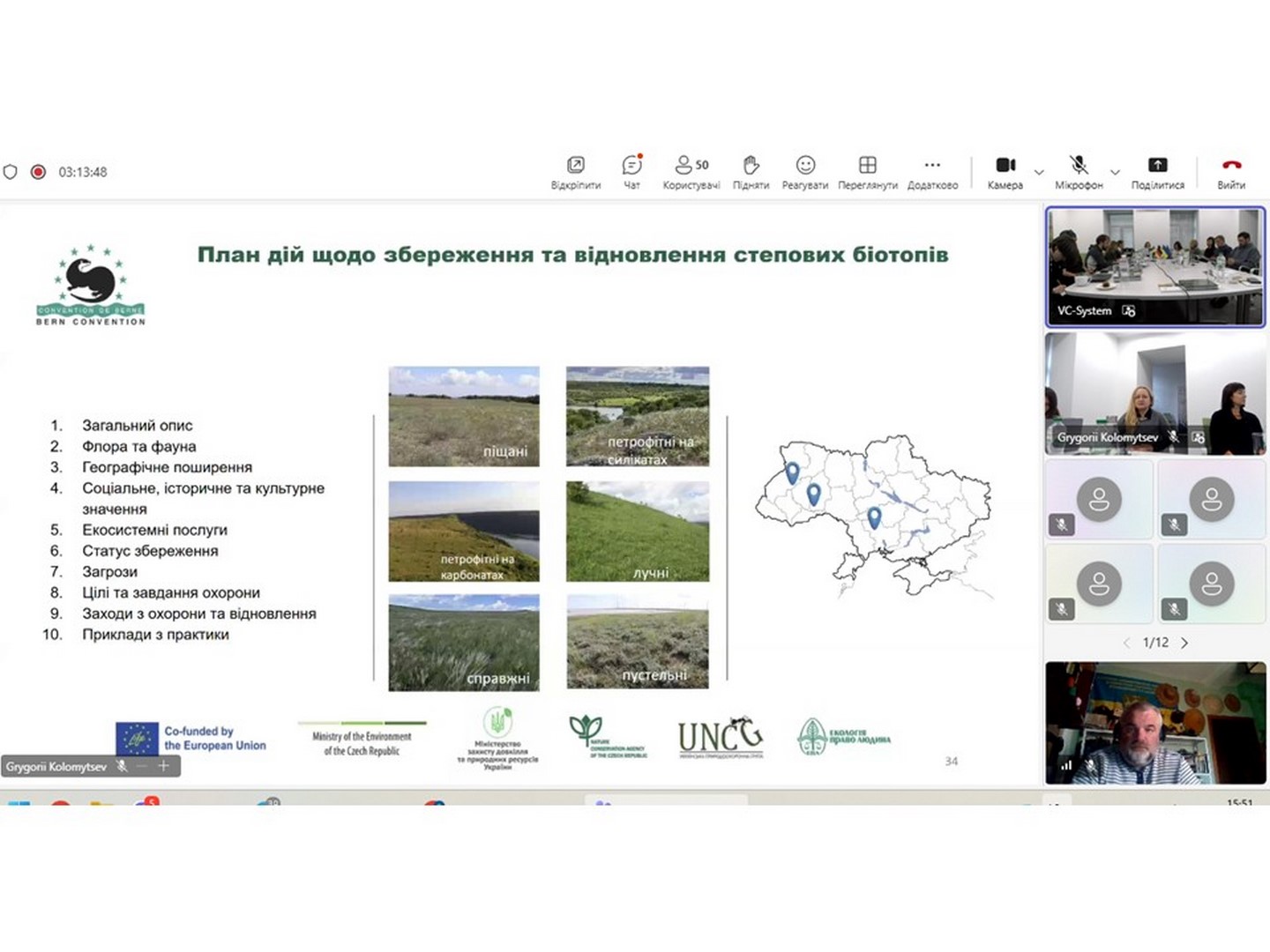
Task: Select the VC-System video tile
Action: [1154, 266]
